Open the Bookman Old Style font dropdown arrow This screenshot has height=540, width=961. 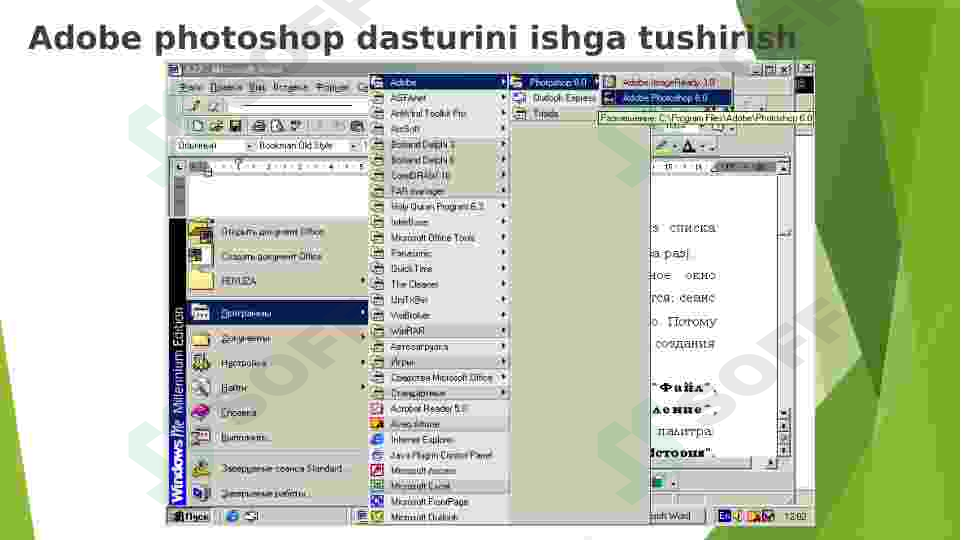(x=354, y=146)
